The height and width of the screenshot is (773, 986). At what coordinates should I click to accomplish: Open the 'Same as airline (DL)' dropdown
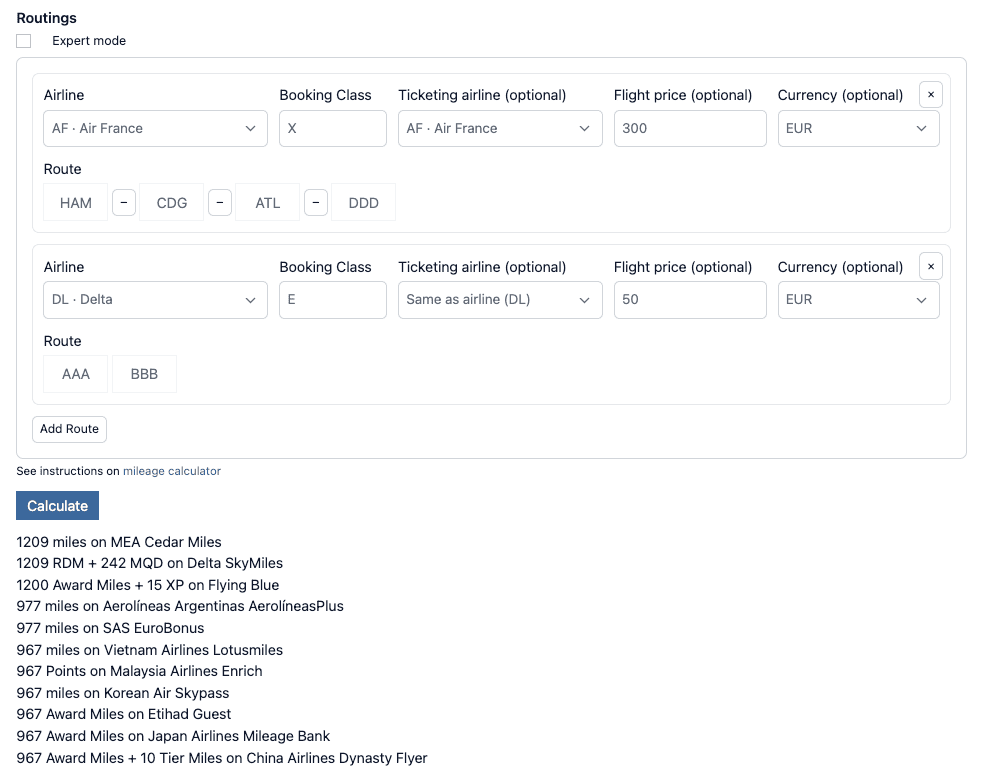coord(500,300)
